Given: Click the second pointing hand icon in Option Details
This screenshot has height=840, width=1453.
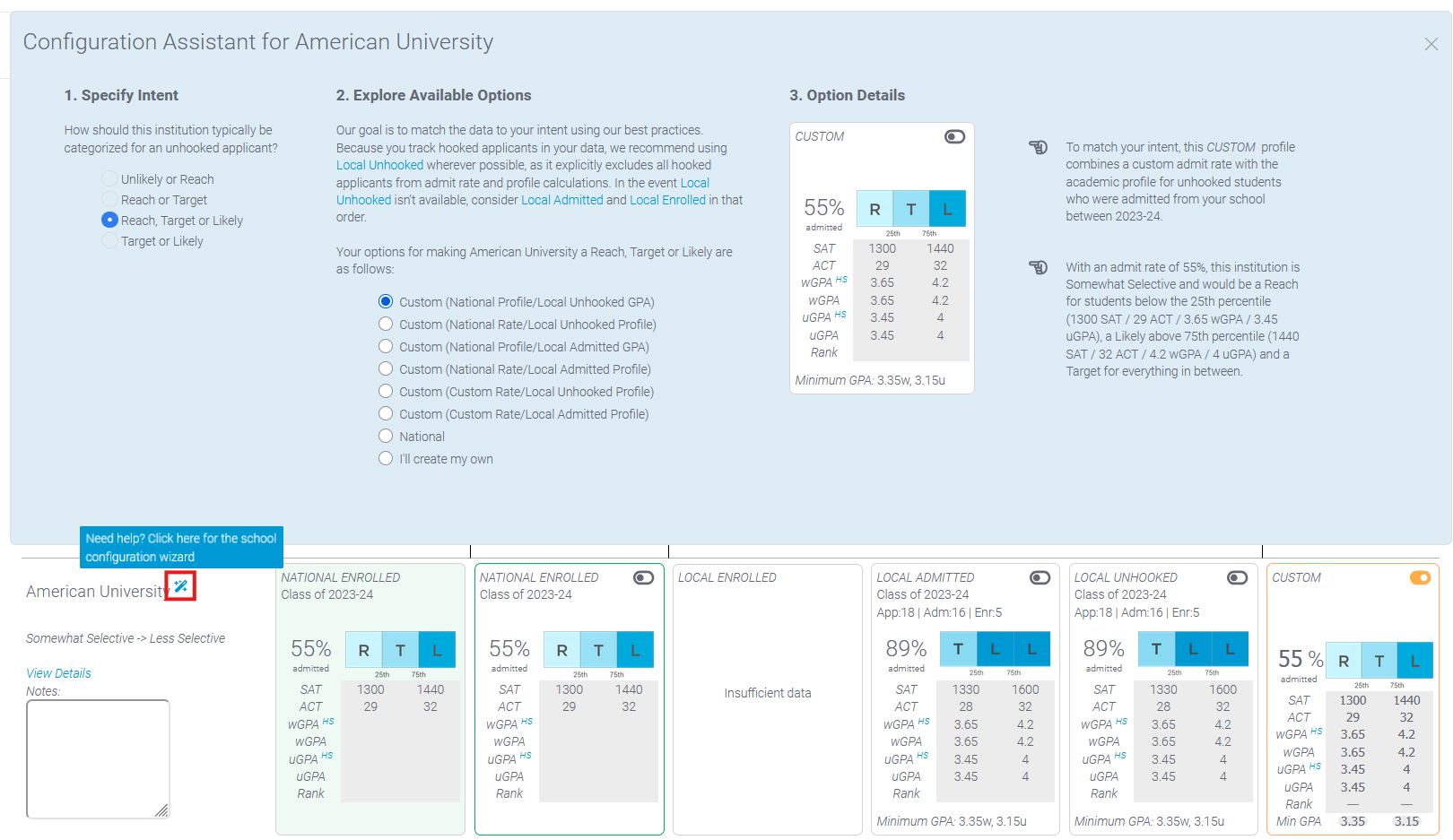Looking at the screenshot, I should (1038, 267).
